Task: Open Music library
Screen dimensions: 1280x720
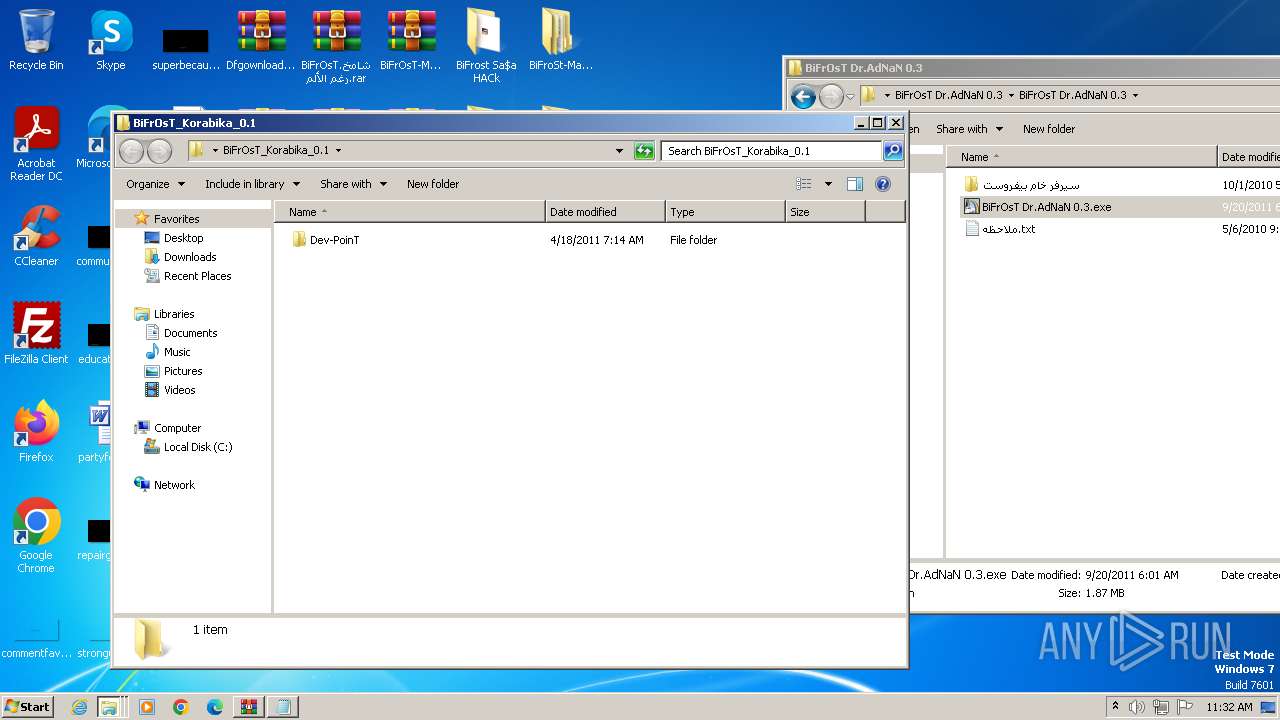Action: [177, 352]
